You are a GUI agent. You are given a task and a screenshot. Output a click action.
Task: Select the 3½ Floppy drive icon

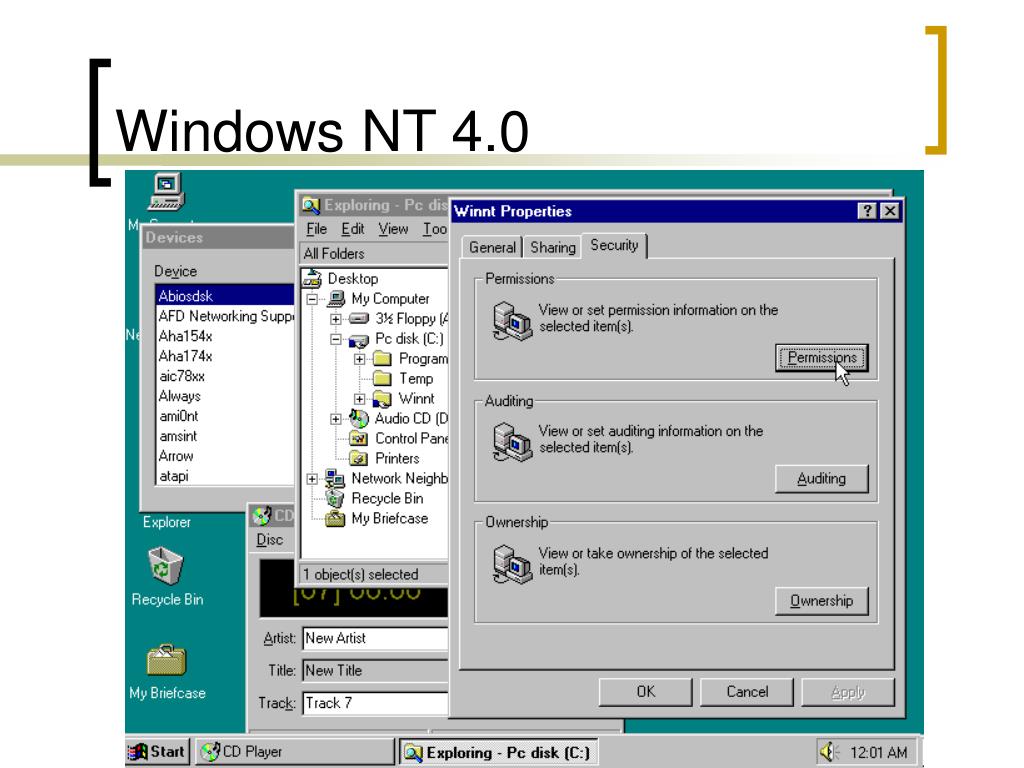359,319
